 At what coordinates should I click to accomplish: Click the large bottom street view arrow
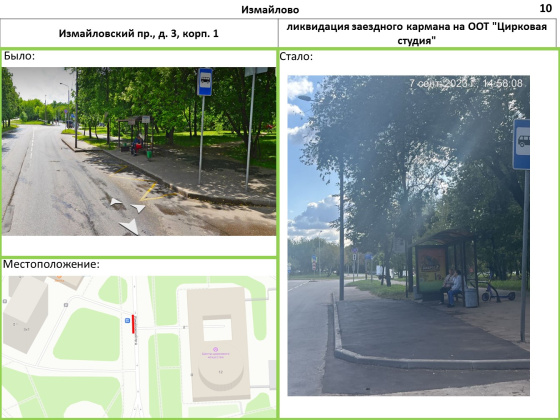129,227
